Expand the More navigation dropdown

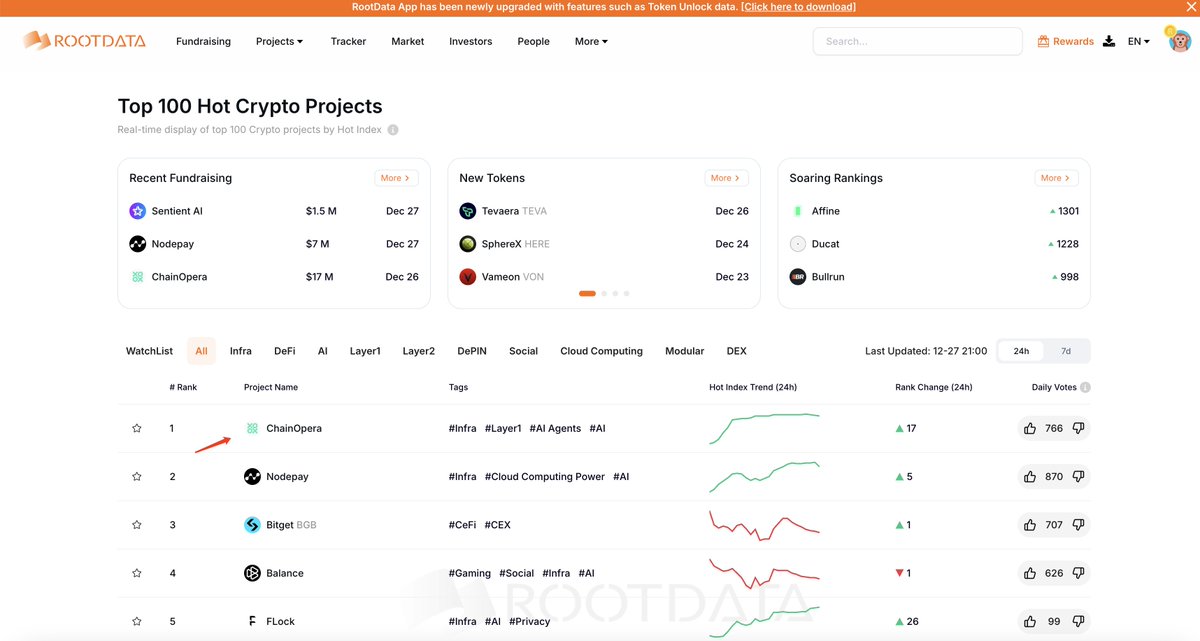tap(591, 41)
